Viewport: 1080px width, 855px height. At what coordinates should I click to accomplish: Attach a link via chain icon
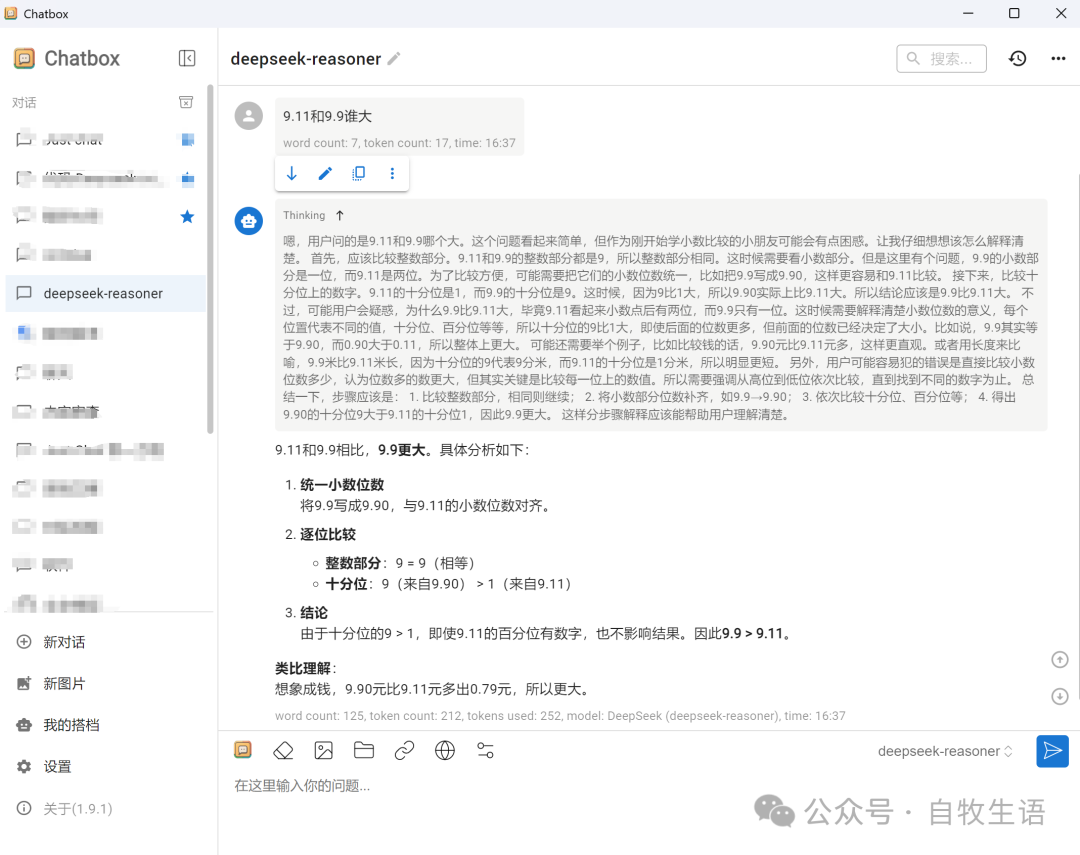coord(404,750)
